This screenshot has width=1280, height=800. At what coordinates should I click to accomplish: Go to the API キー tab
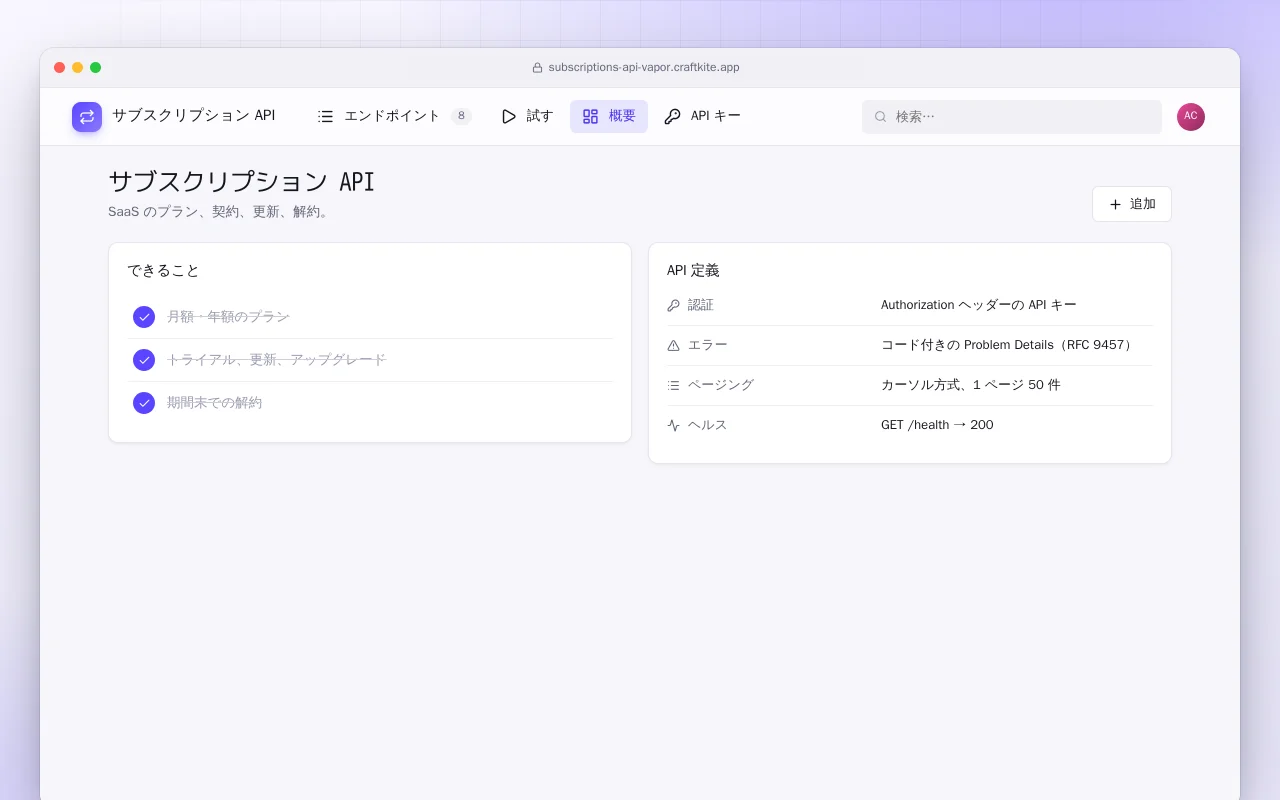(703, 116)
